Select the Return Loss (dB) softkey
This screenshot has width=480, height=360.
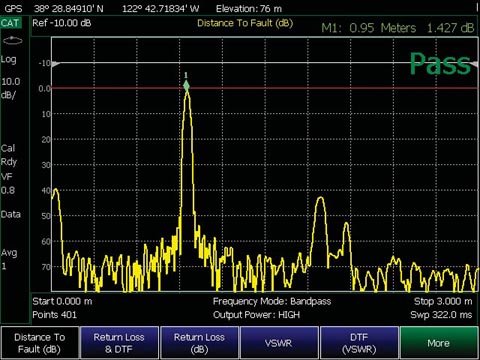pyautogui.click(x=199, y=343)
